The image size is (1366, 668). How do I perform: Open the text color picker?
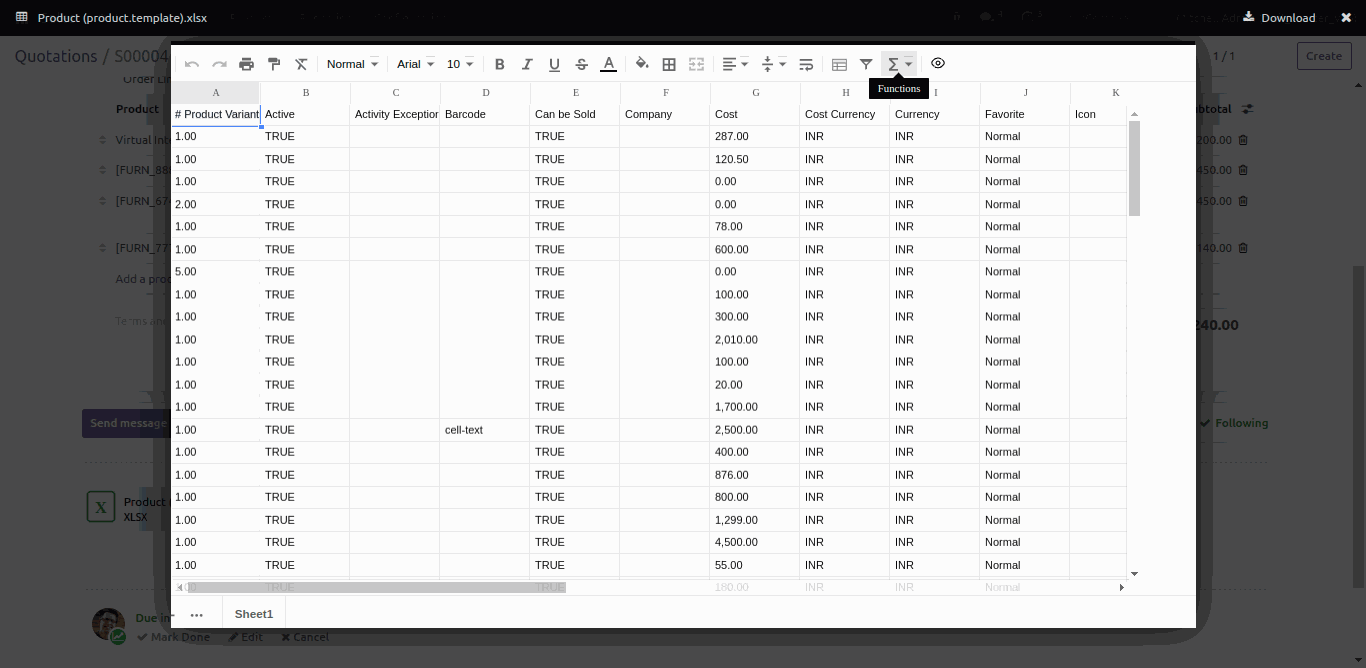[x=608, y=64]
